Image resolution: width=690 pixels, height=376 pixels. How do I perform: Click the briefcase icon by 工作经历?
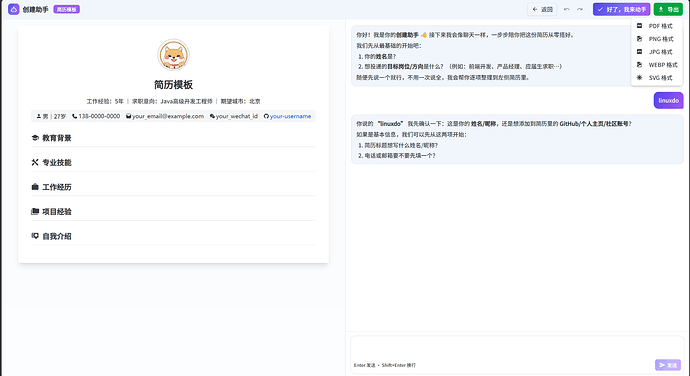[x=35, y=187]
